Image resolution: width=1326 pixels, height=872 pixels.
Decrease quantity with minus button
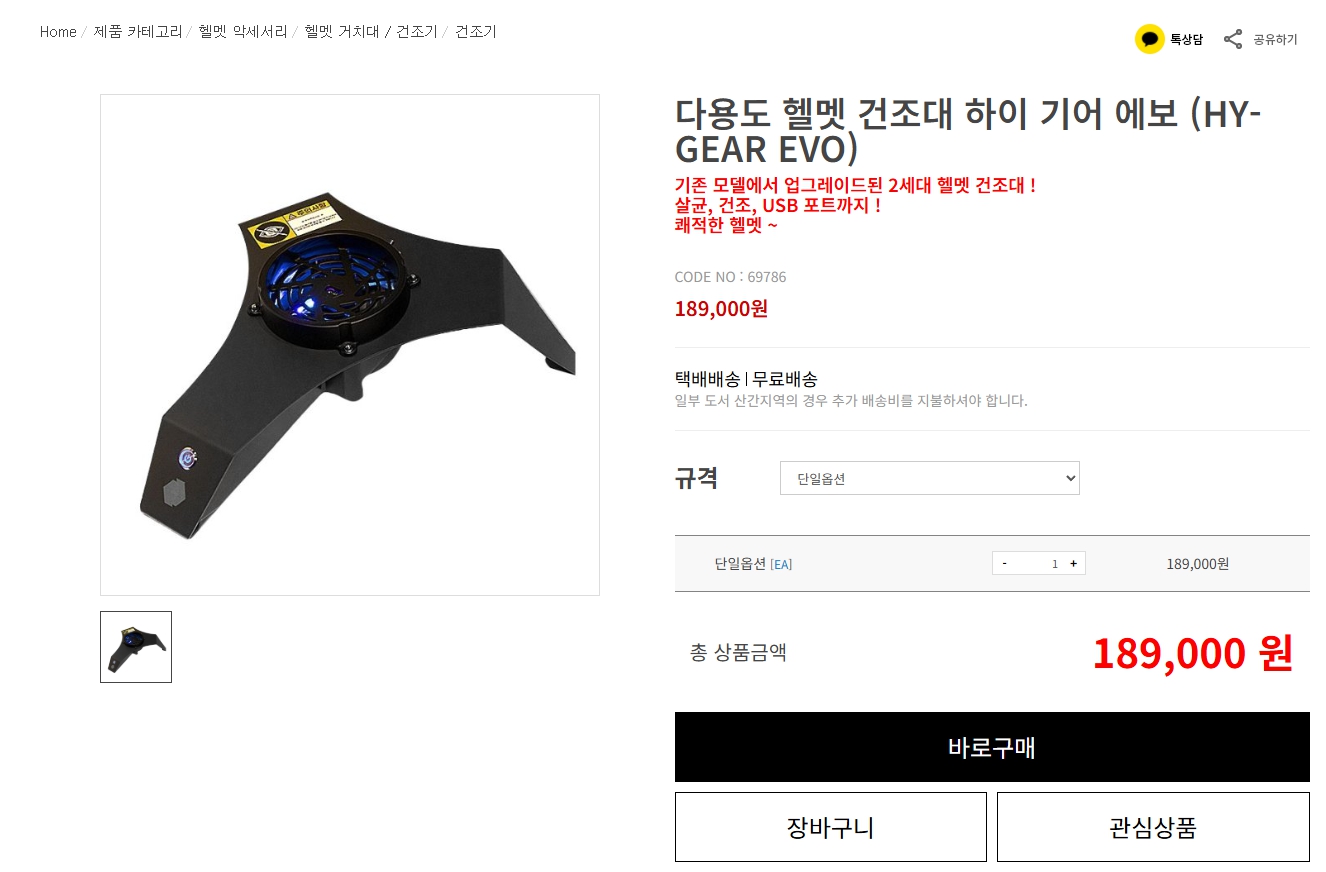[x=1004, y=563]
